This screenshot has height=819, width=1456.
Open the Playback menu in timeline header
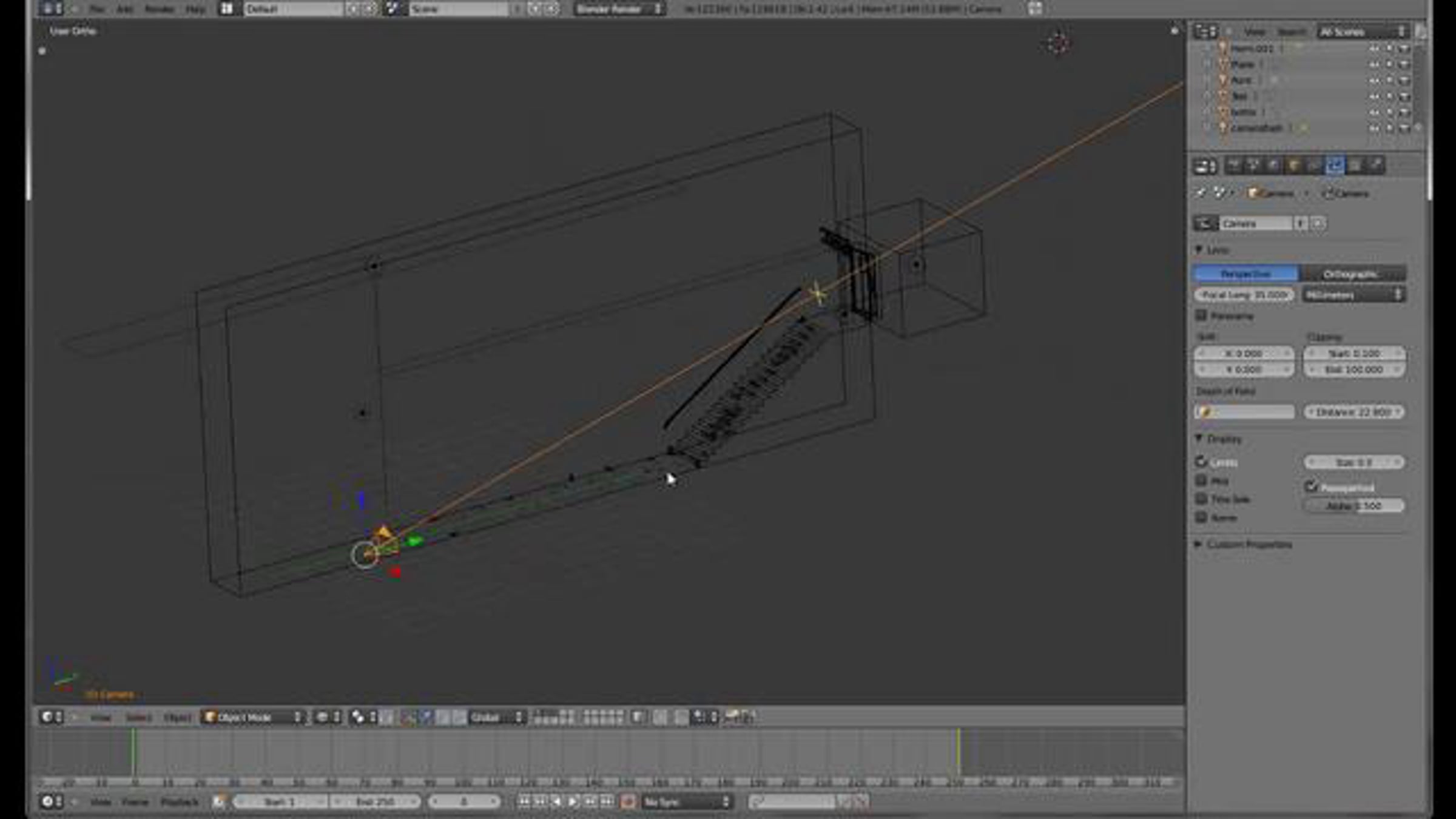pyautogui.click(x=180, y=802)
